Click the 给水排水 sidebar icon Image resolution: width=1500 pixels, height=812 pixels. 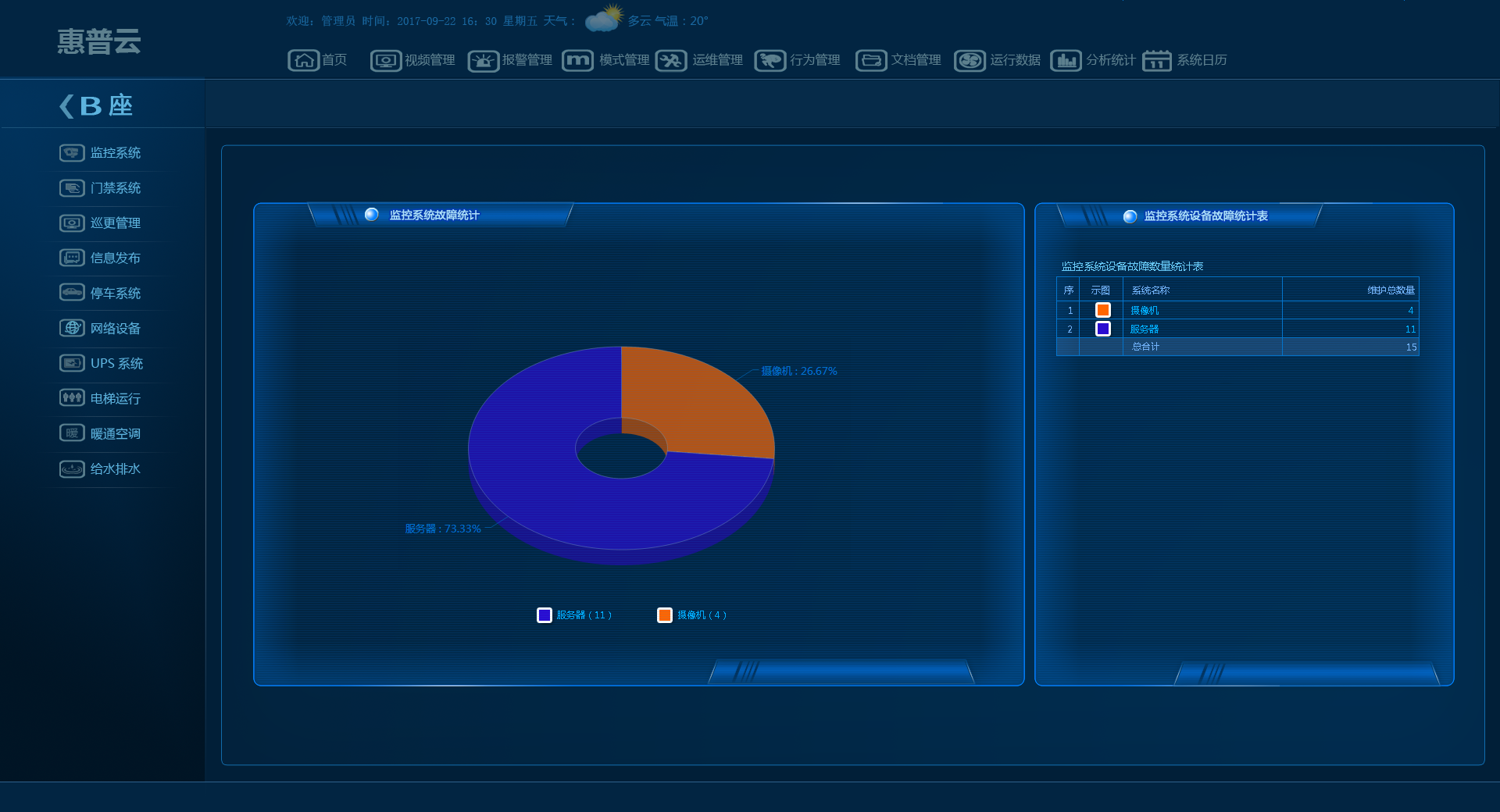[72, 468]
